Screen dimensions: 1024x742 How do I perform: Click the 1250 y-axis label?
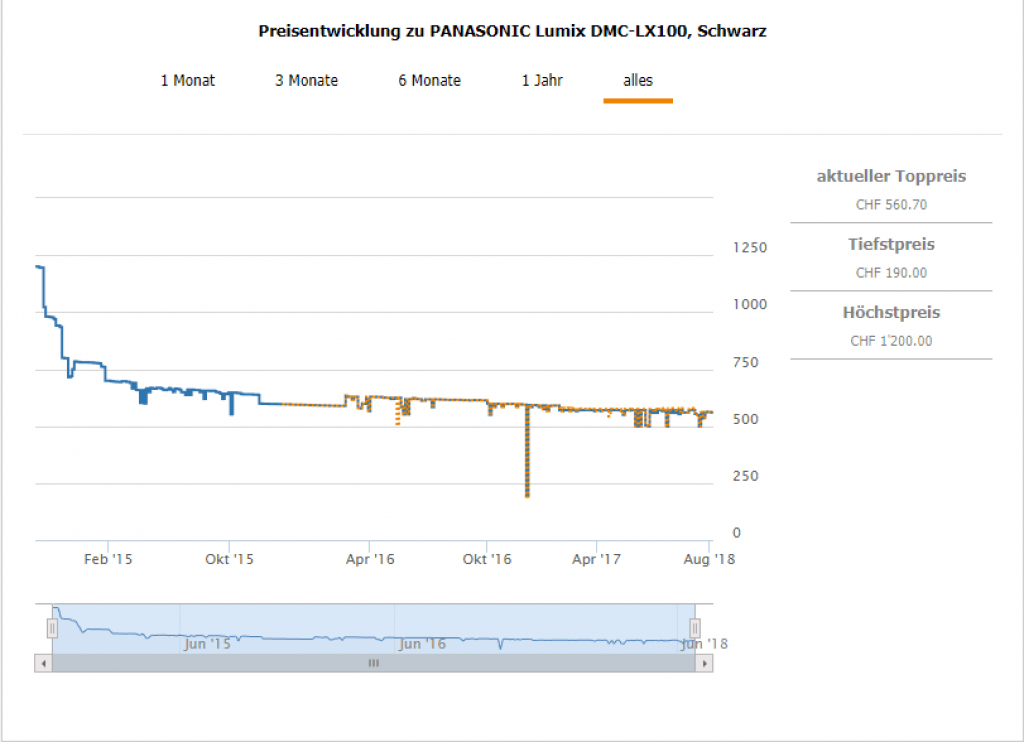point(750,248)
